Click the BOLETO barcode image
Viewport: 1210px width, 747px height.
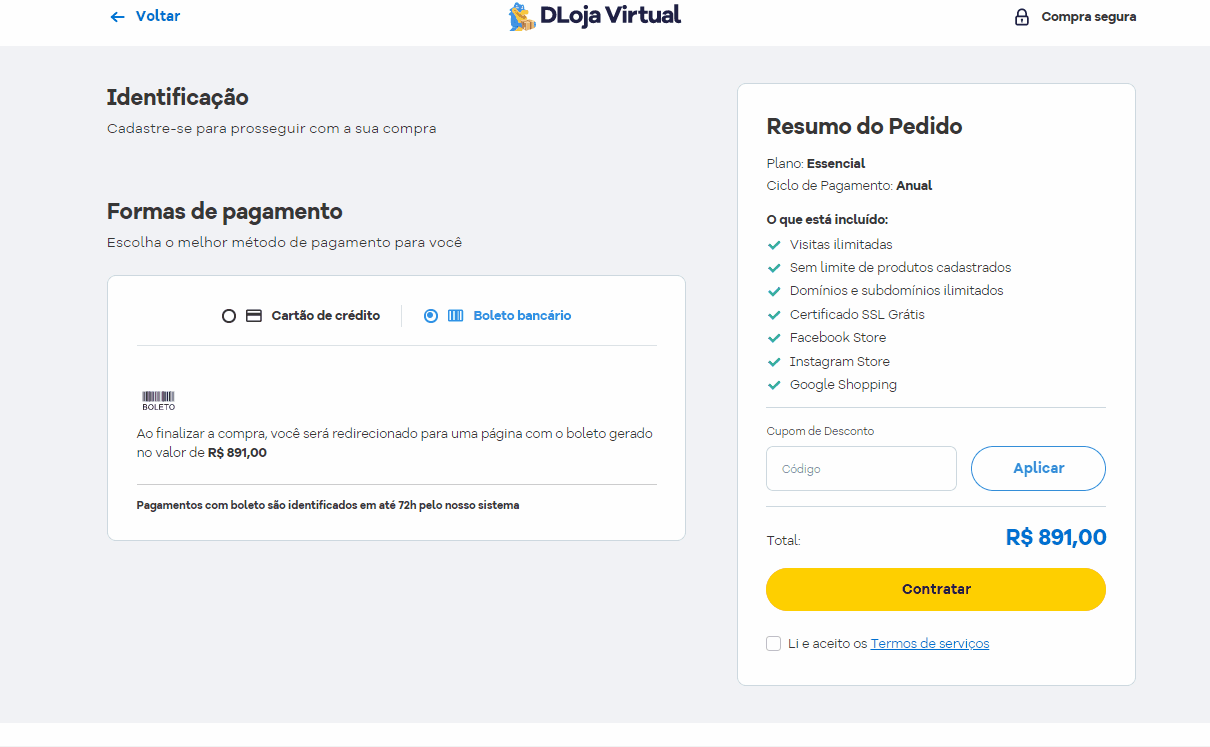pos(158,400)
